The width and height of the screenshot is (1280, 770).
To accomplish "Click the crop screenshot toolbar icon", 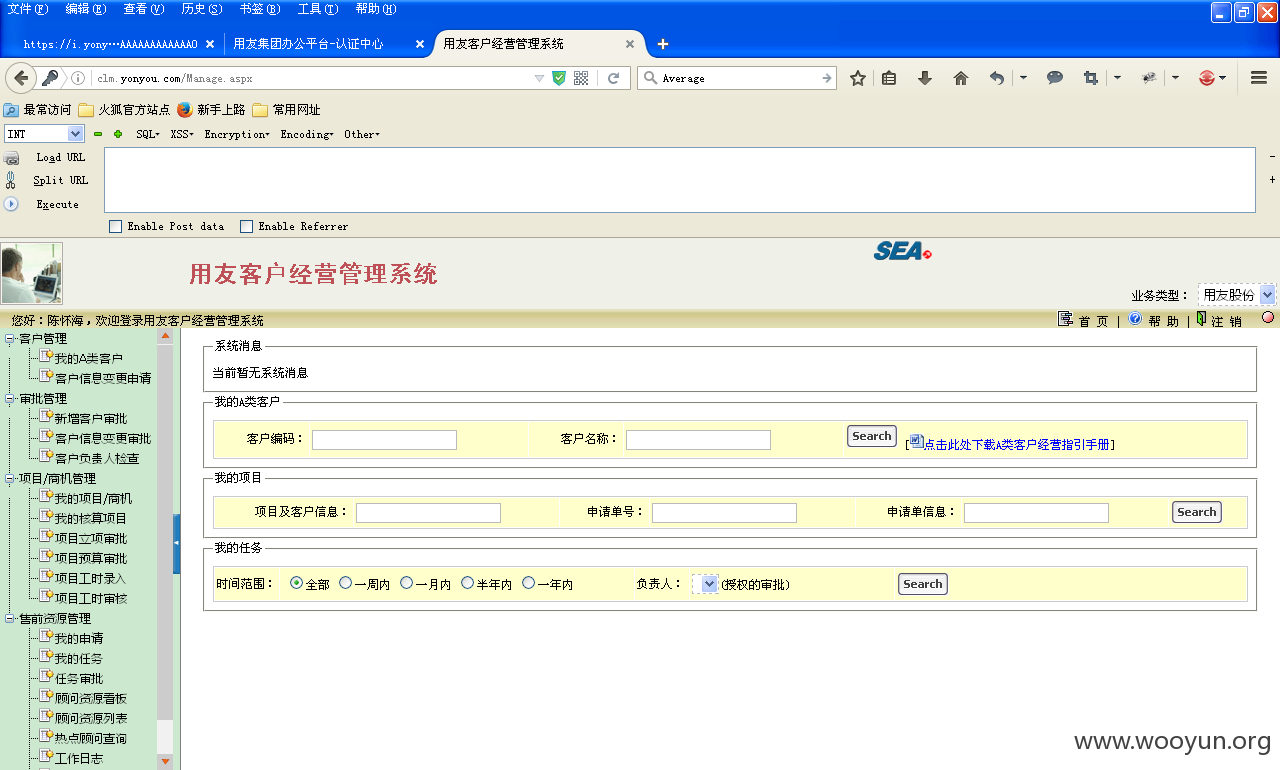I will (x=1091, y=78).
